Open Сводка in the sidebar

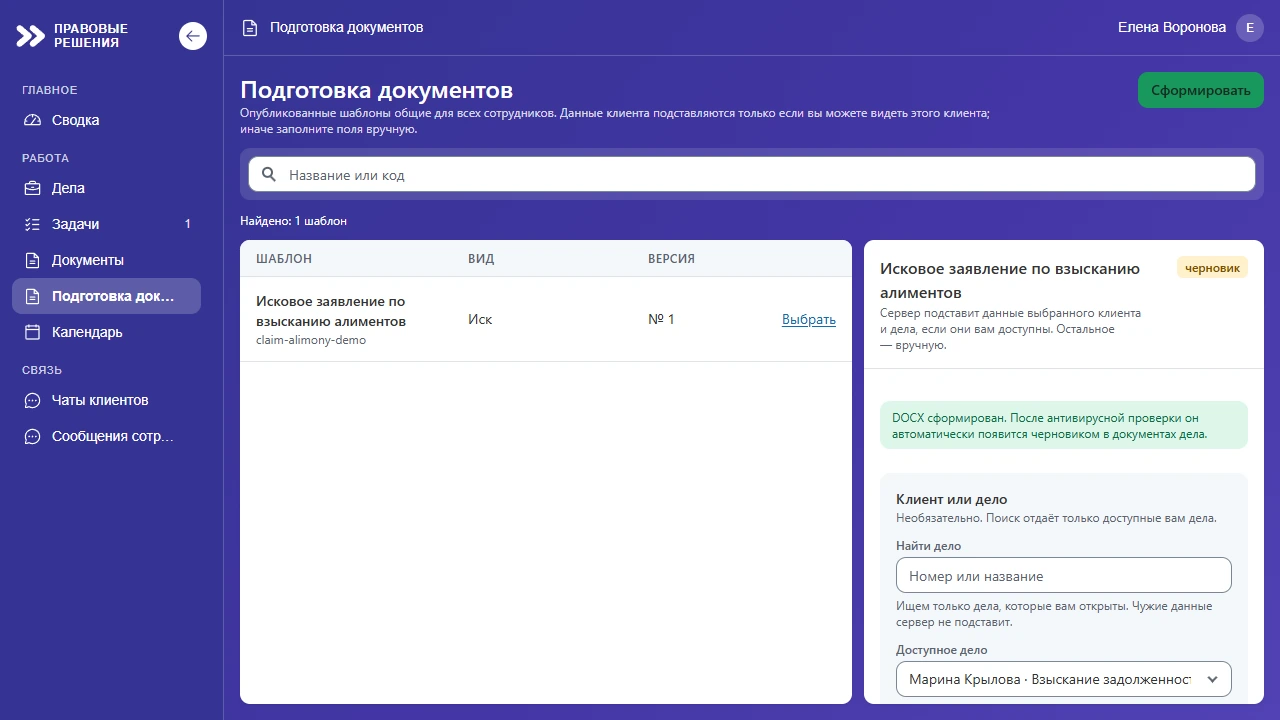106,120
